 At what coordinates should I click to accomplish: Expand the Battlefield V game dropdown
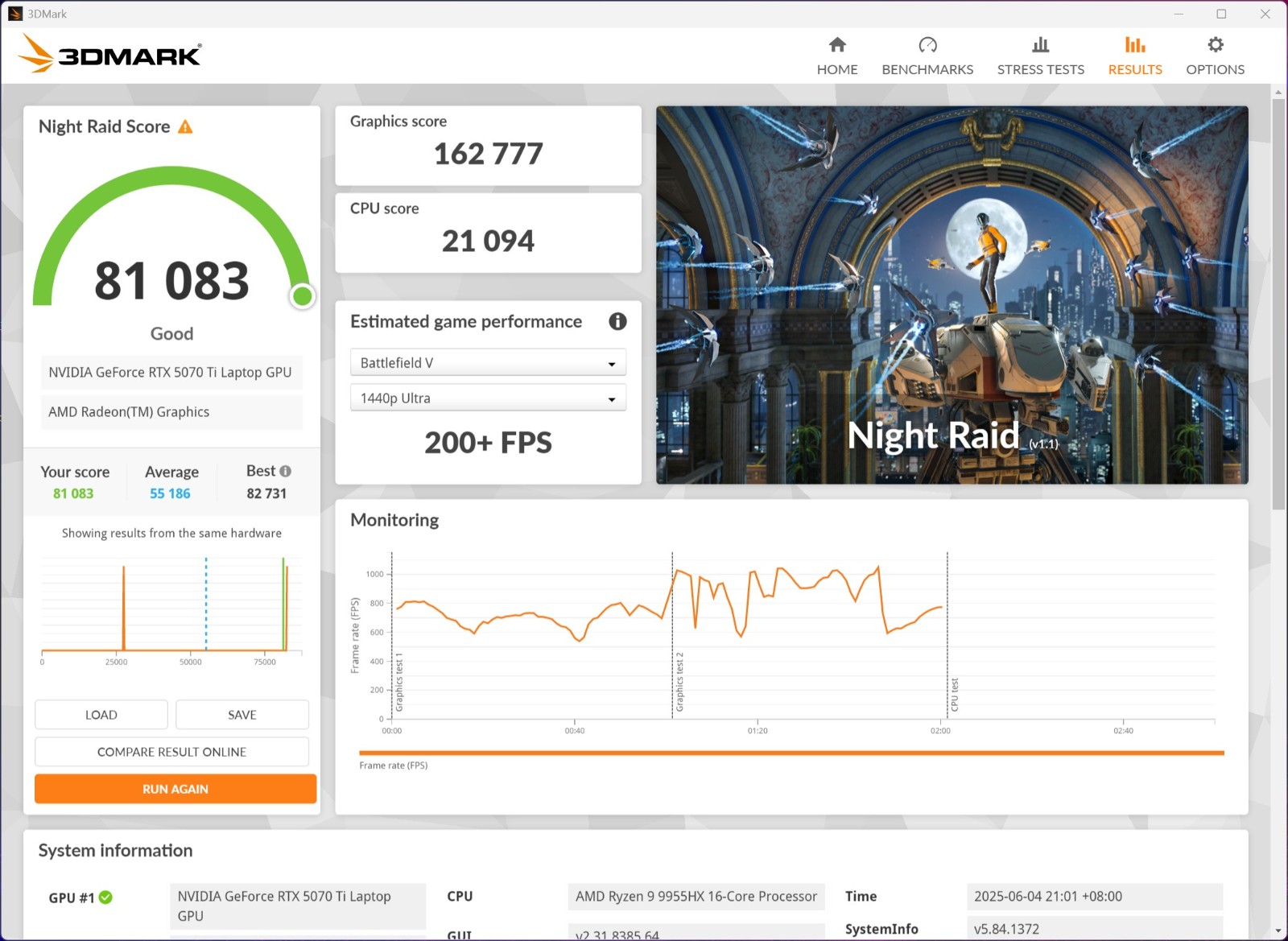click(488, 362)
